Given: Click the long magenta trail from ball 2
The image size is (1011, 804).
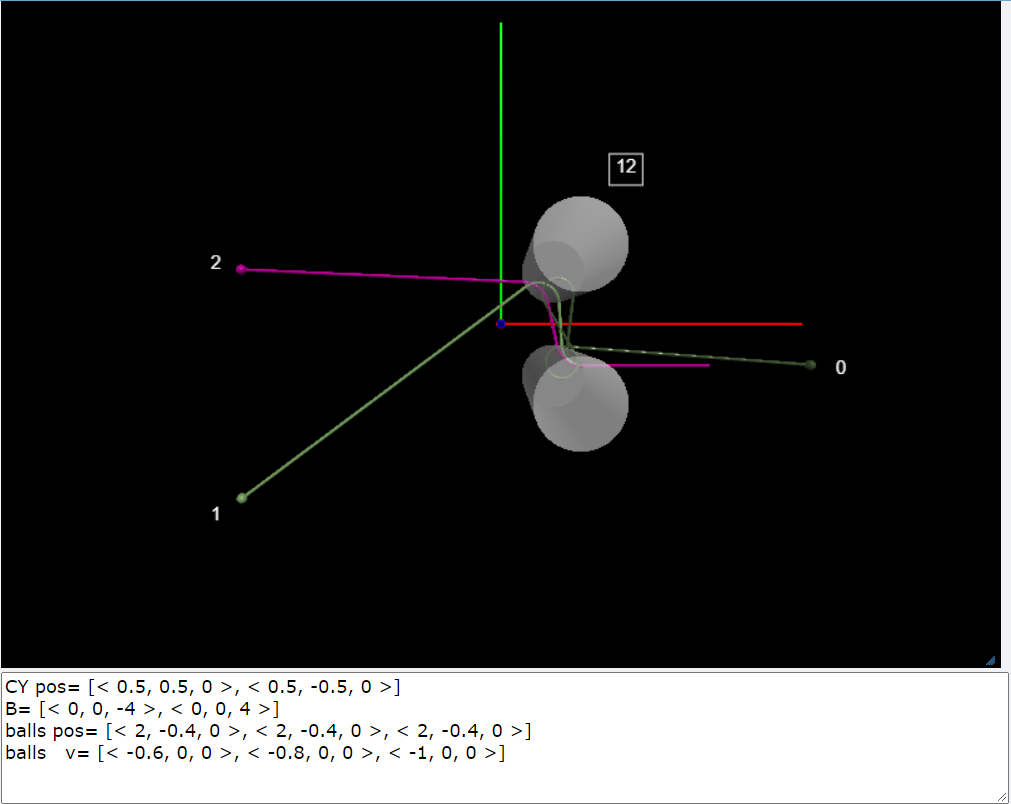Looking at the screenshot, I should [380, 275].
